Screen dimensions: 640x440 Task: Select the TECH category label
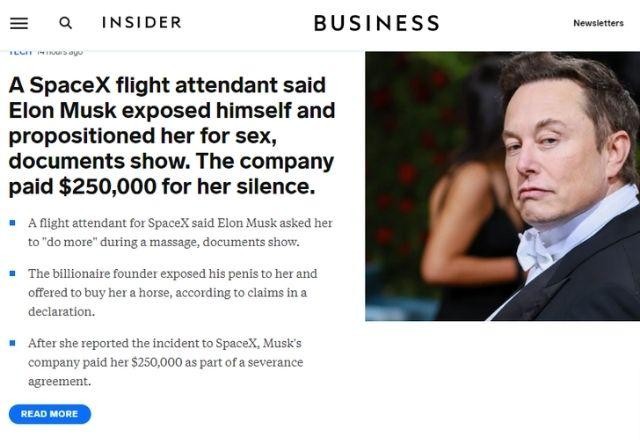20,51
